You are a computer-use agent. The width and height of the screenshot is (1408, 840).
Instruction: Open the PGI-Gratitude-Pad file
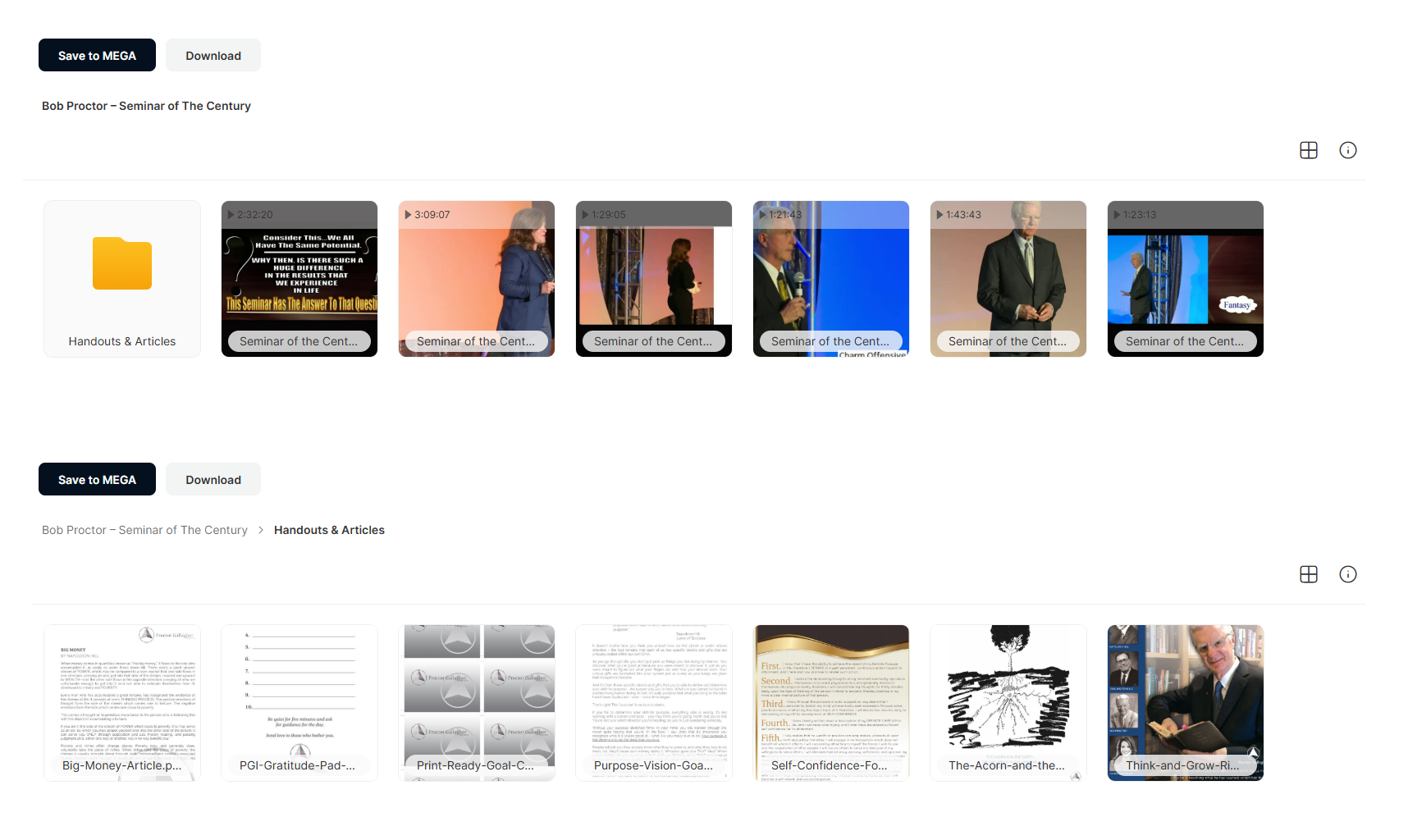point(299,703)
